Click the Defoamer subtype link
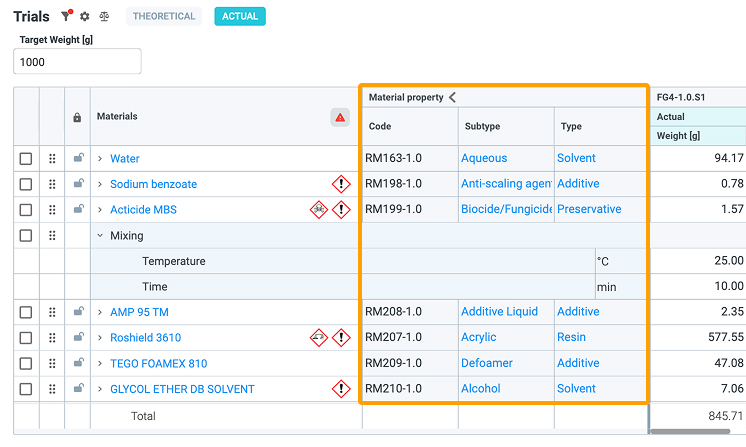The image size is (746, 447). click(487, 363)
